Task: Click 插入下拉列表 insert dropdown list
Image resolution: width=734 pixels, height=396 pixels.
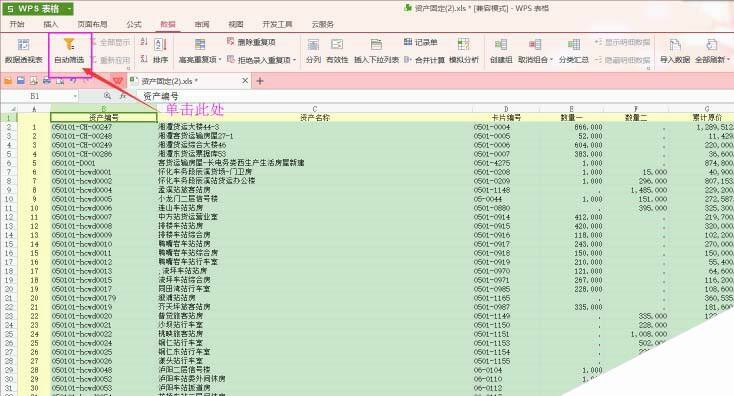Action: [376, 51]
